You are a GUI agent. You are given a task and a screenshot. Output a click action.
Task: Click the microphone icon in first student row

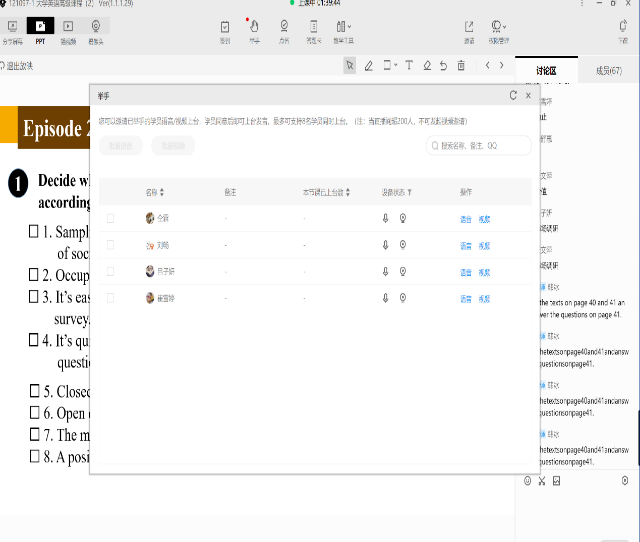386,218
